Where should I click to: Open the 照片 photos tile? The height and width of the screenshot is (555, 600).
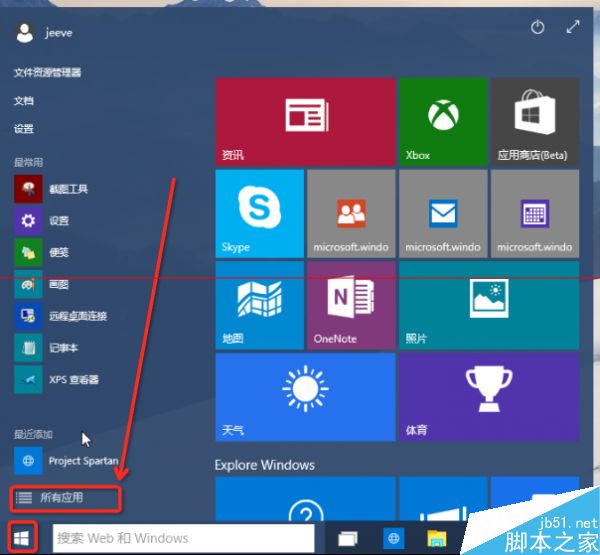point(489,305)
